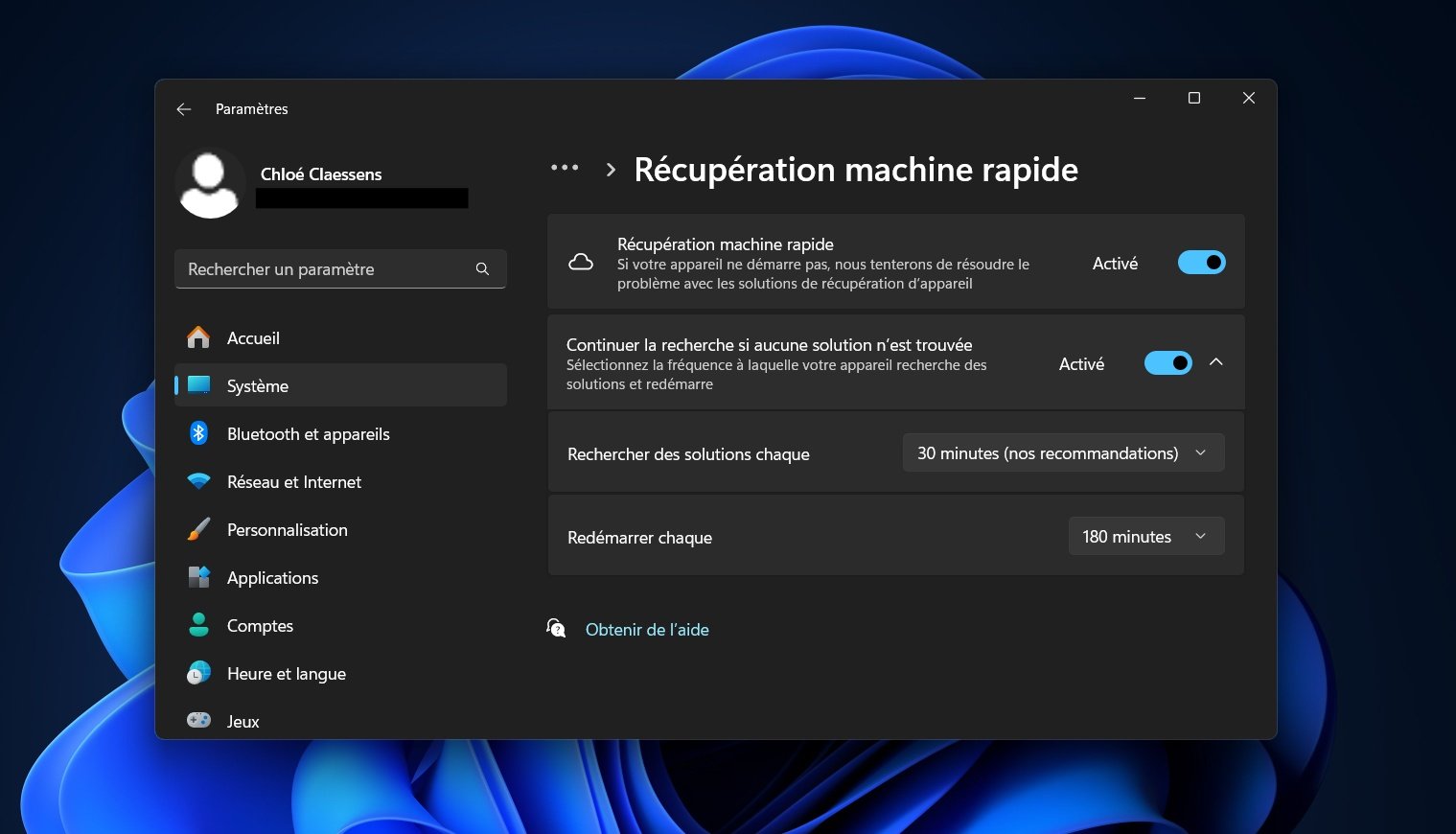Open Réseau et Internet settings

(x=293, y=481)
